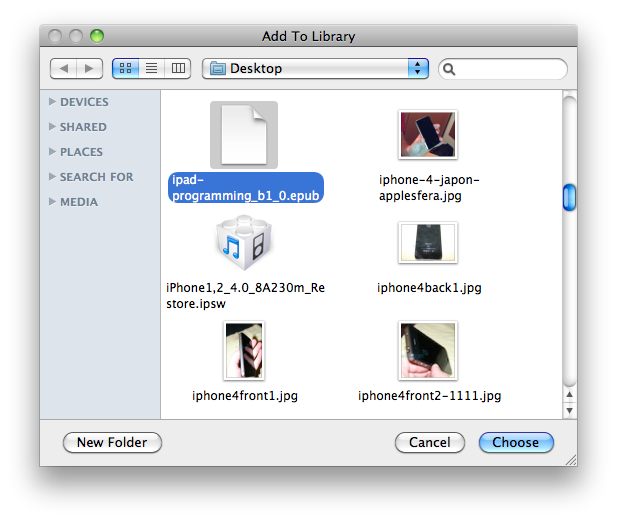The width and height of the screenshot is (617, 521).
Task: Expand the SEARCH FOR sidebar section
Action: coord(53,177)
